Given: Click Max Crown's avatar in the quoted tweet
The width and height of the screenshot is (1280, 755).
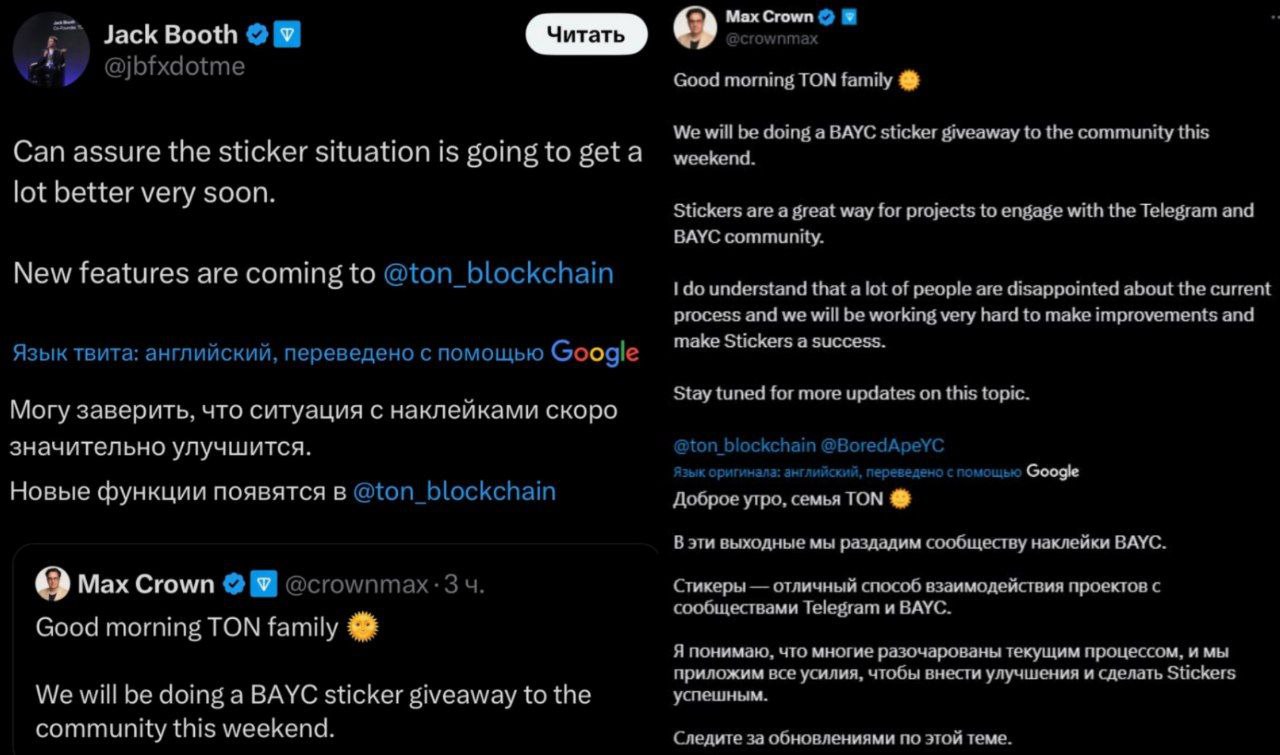Looking at the screenshot, I should (52, 583).
